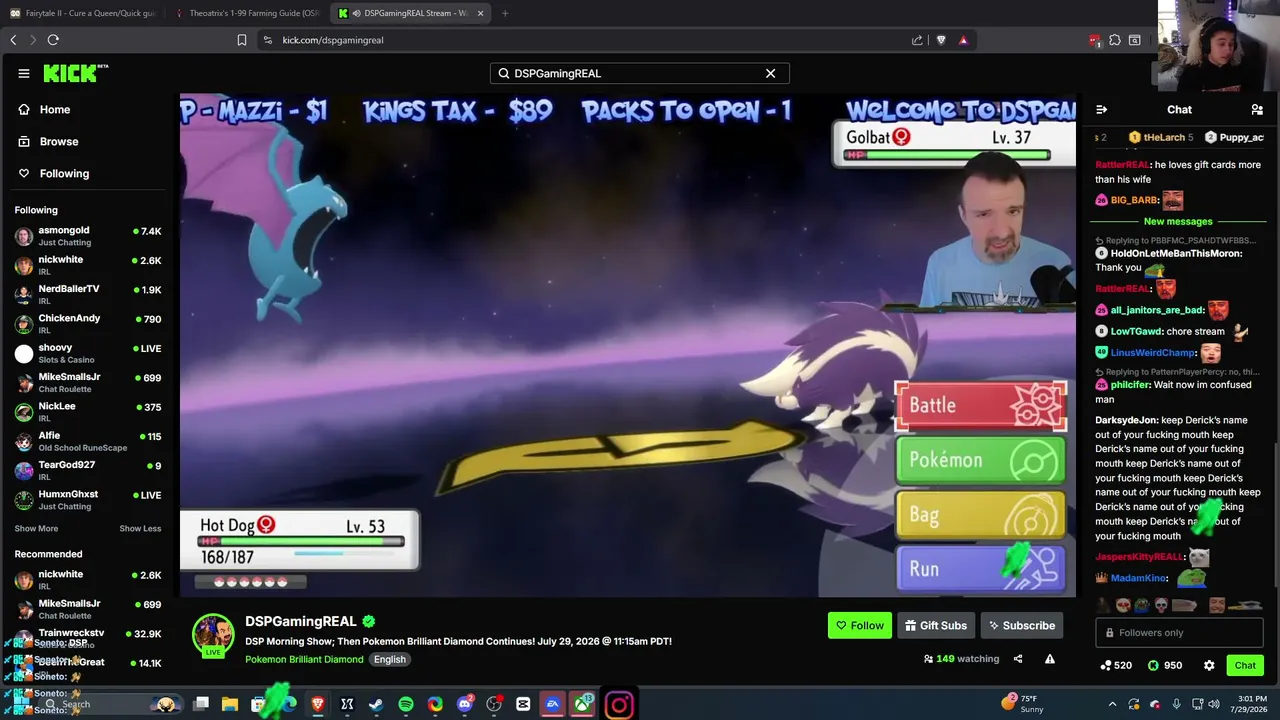Open shoovy channel in Following list
This screenshot has height=720, width=1280.
88,353
